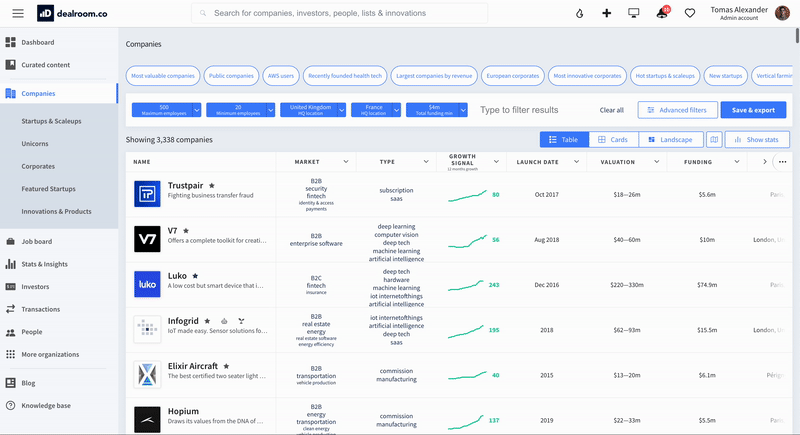800x435 pixels.
Task: Click the star next to Elixir Aircraft
Action: (x=226, y=366)
